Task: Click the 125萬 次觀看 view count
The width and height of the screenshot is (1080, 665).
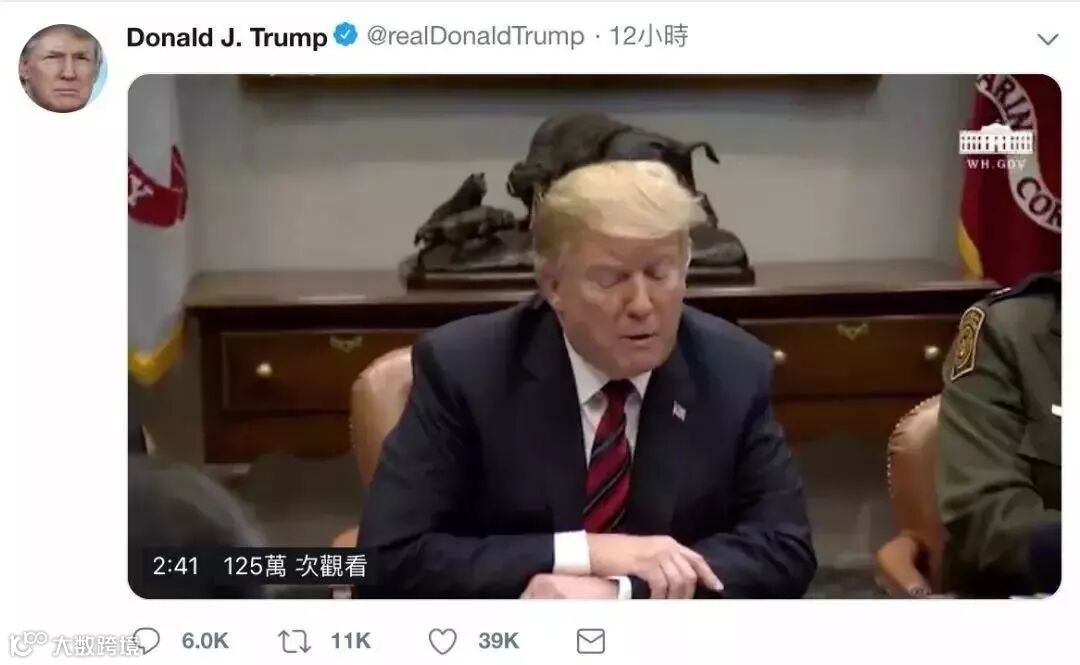Action: point(295,566)
